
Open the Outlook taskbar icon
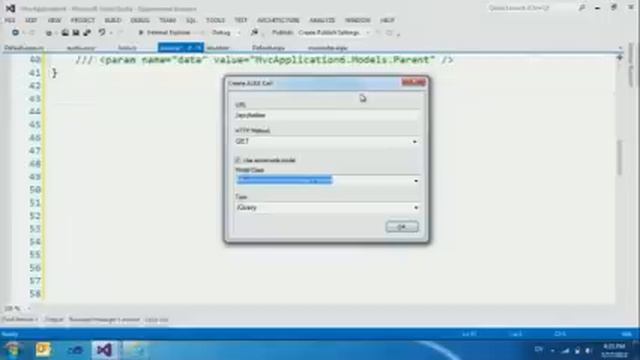(x=43, y=350)
